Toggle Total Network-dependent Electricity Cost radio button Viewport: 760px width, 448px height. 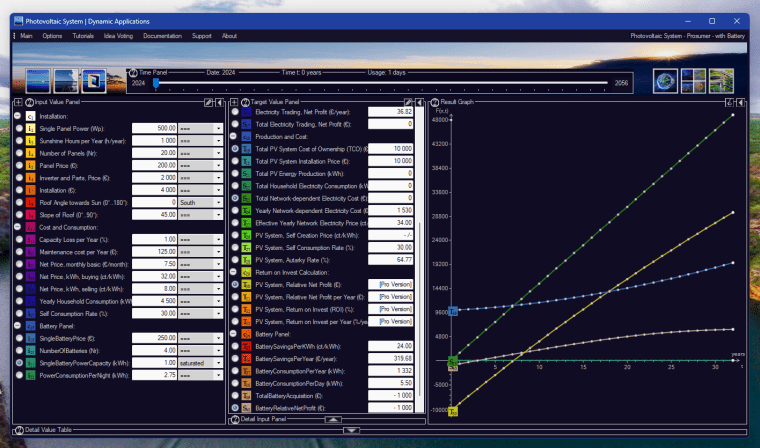[235, 198]
